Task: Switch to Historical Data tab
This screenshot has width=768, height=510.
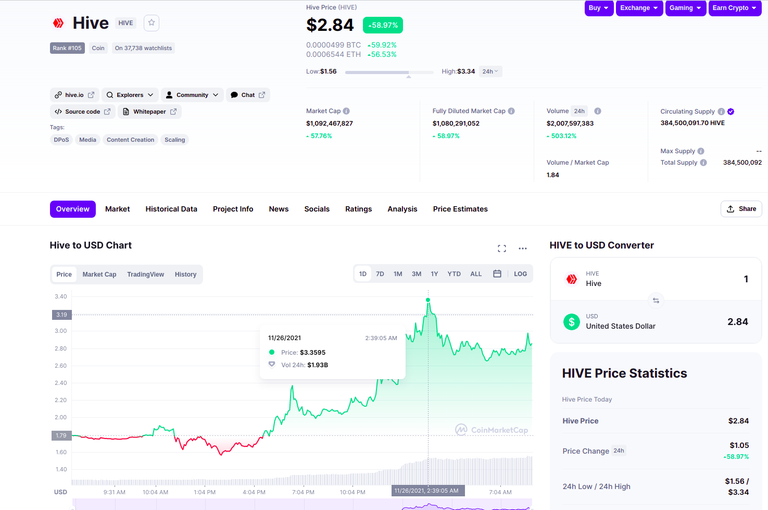Action: (x=171, y=209)
